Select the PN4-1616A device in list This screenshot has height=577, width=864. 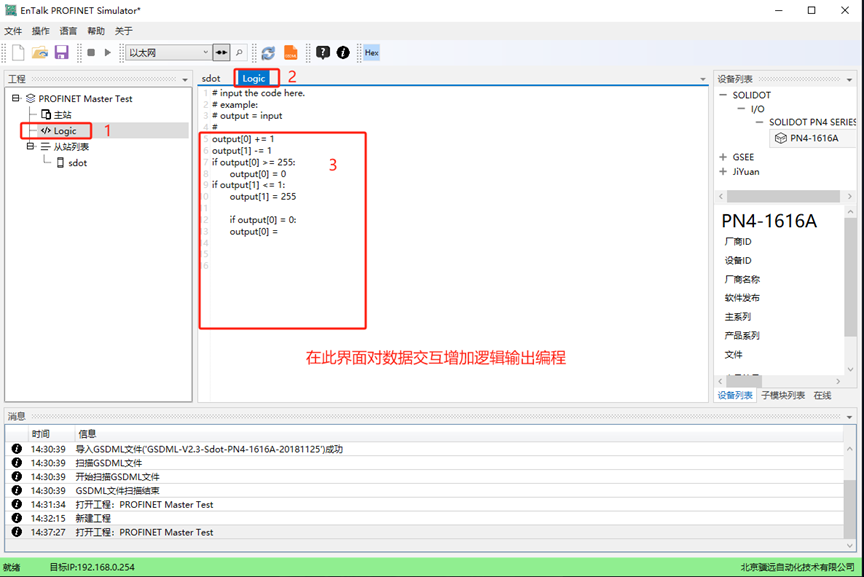tap(813, 138)
